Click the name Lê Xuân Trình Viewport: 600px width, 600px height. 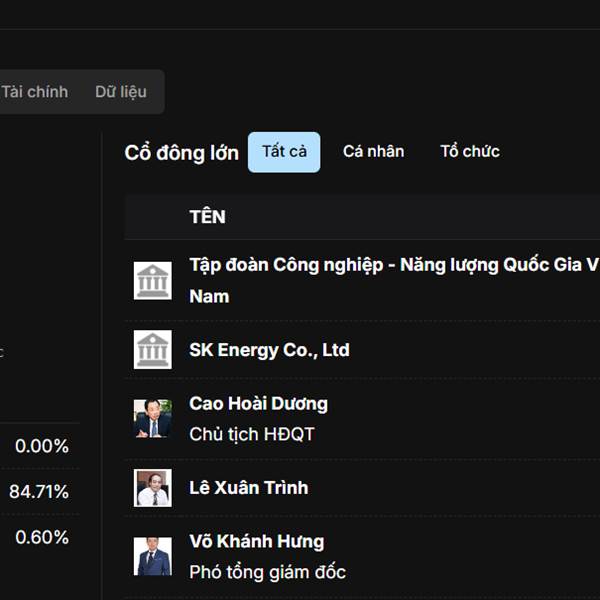[x=248, y=488]
